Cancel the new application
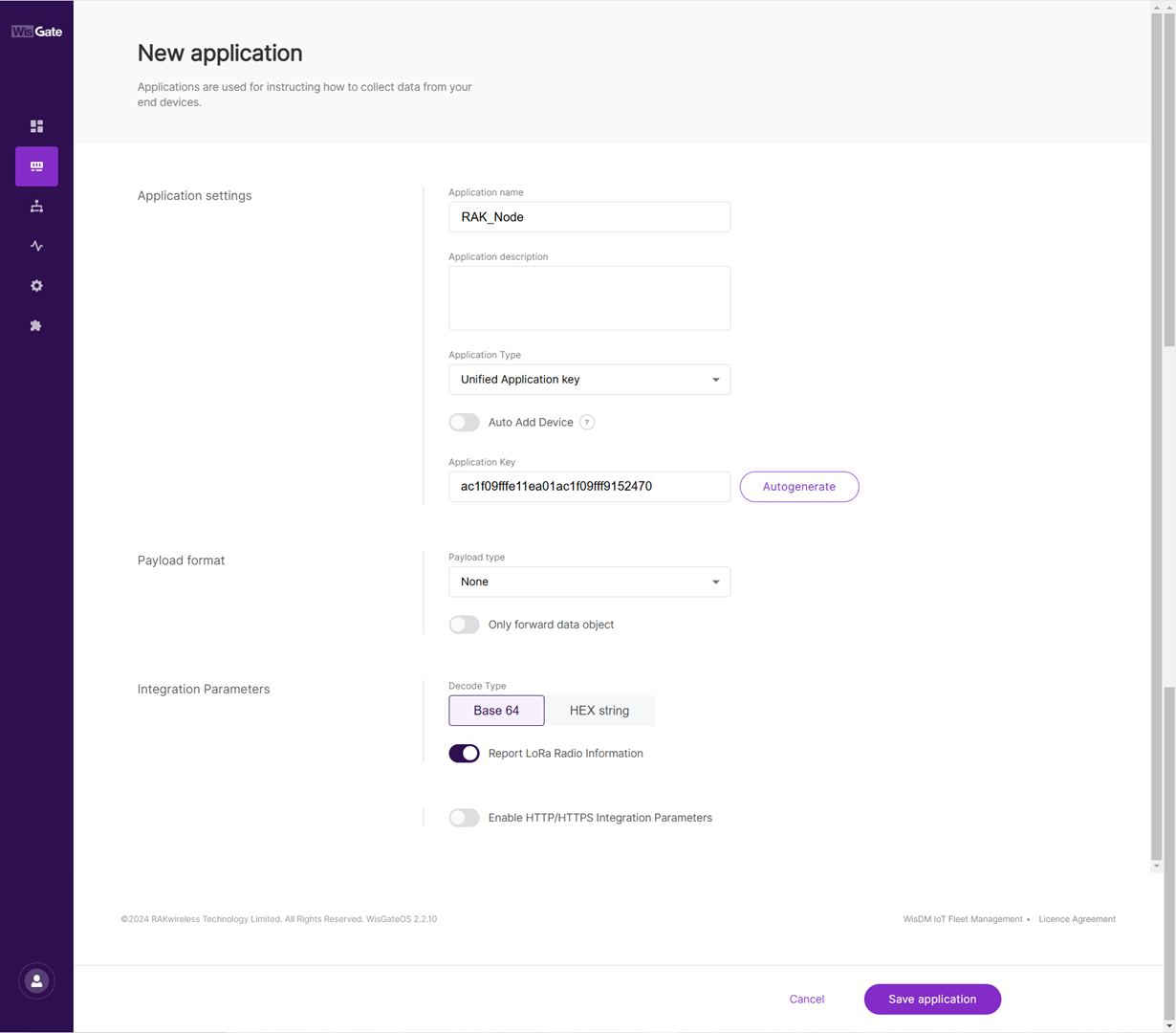The width and height of the screenshot is (1176, 1033). coord(807,1000)
